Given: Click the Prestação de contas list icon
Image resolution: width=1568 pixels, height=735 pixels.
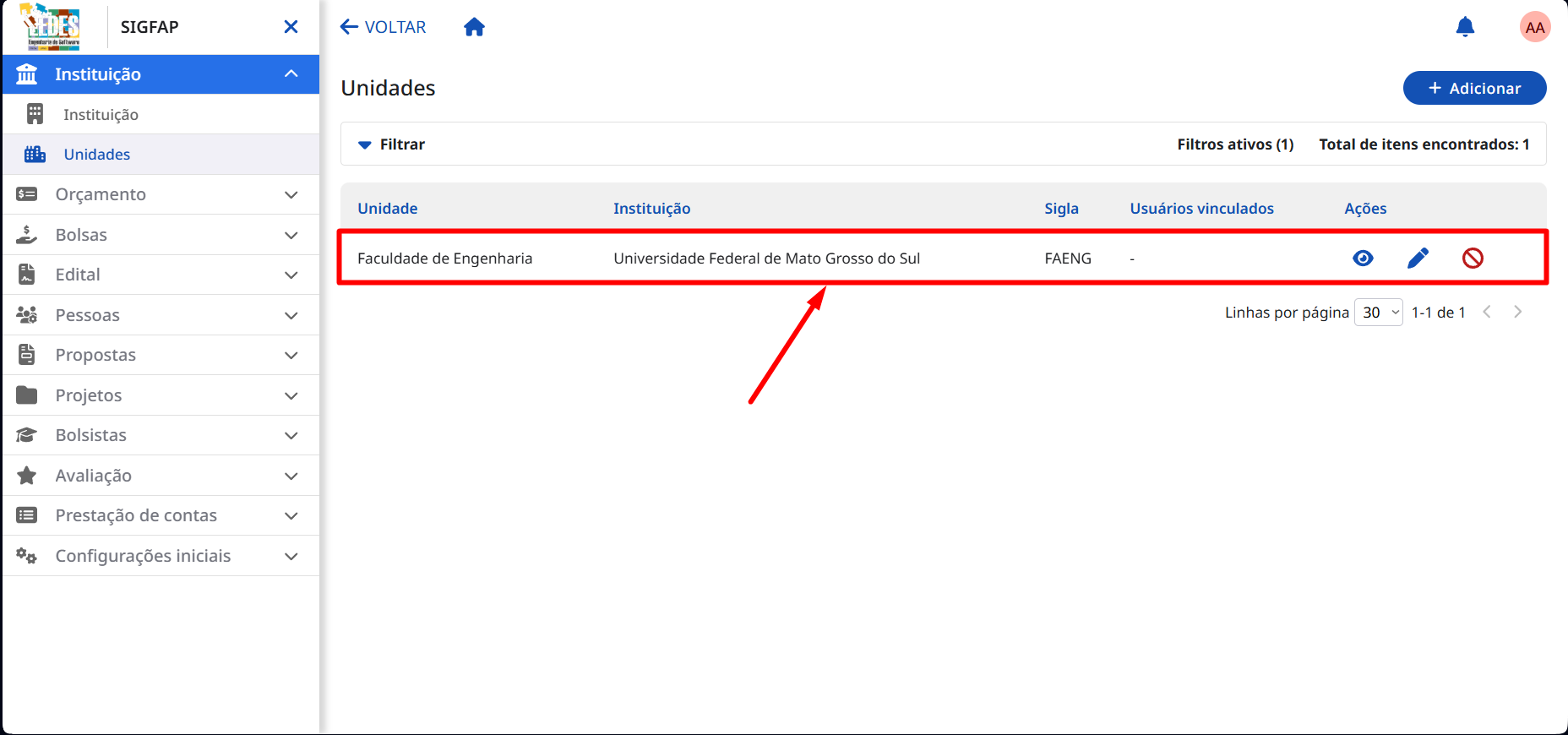Looking at the screenshot, I should tap(27, 515).
